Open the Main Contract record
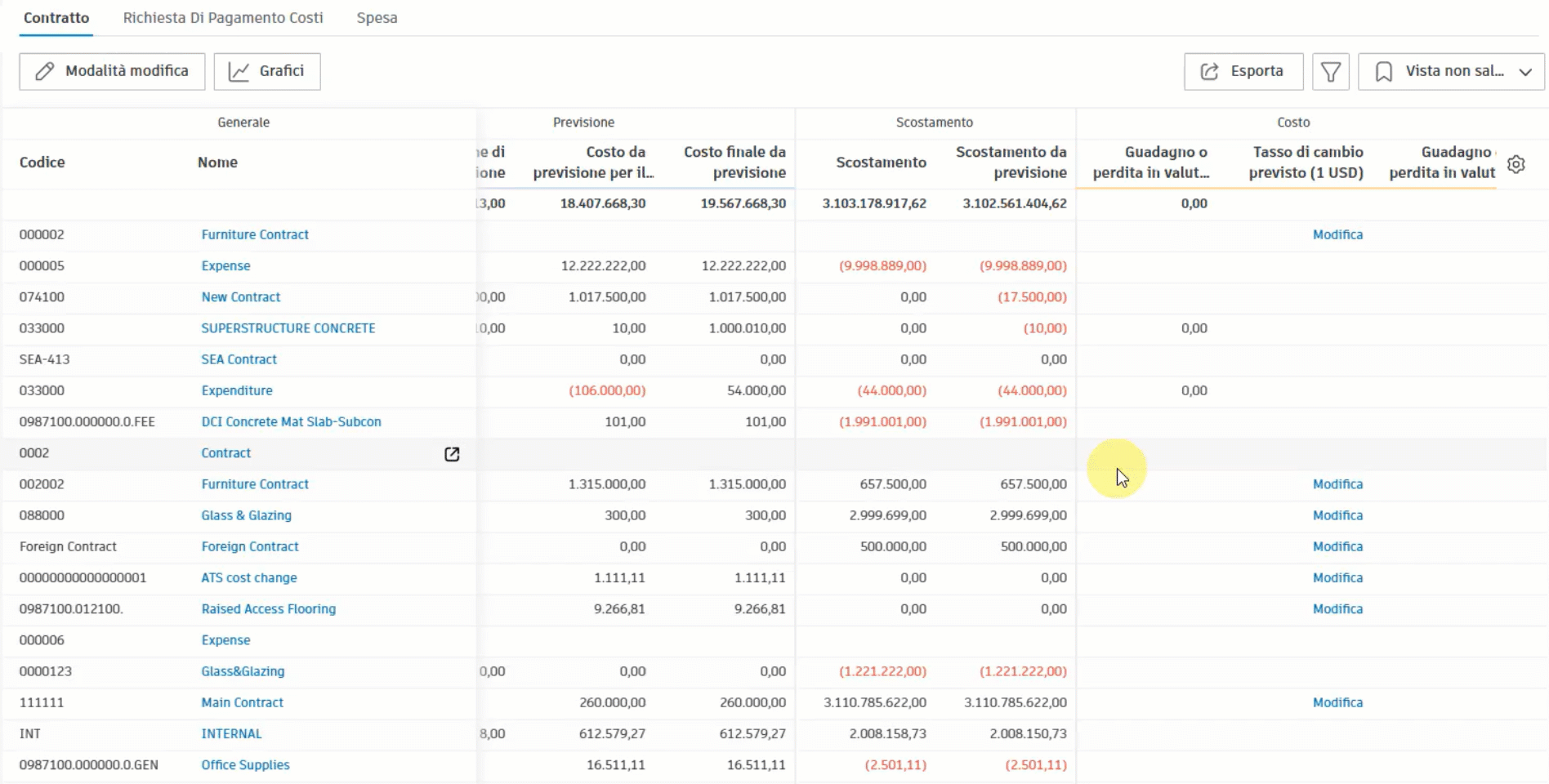 tap(242, 702)
